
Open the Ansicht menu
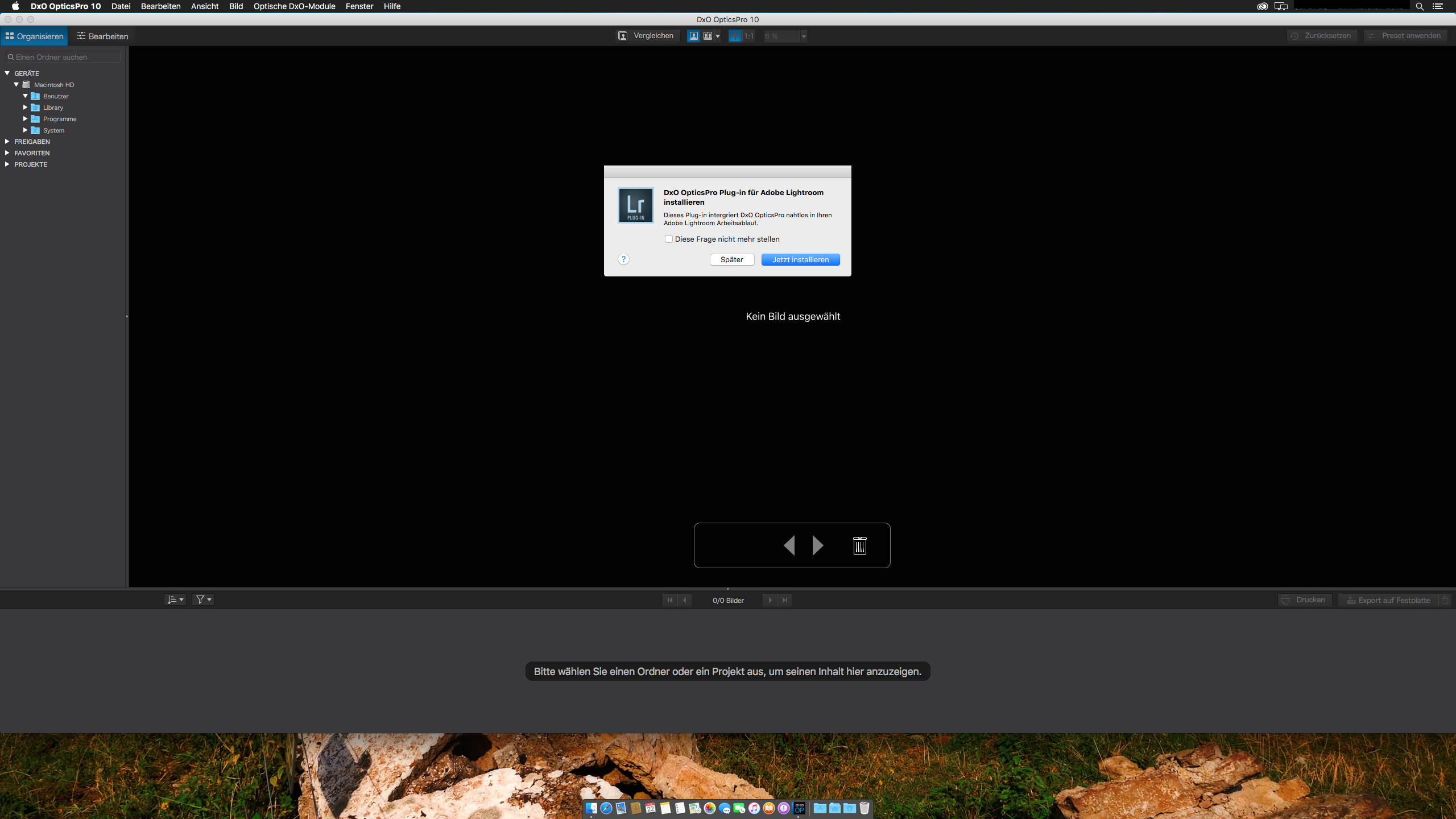click(205, 6)
